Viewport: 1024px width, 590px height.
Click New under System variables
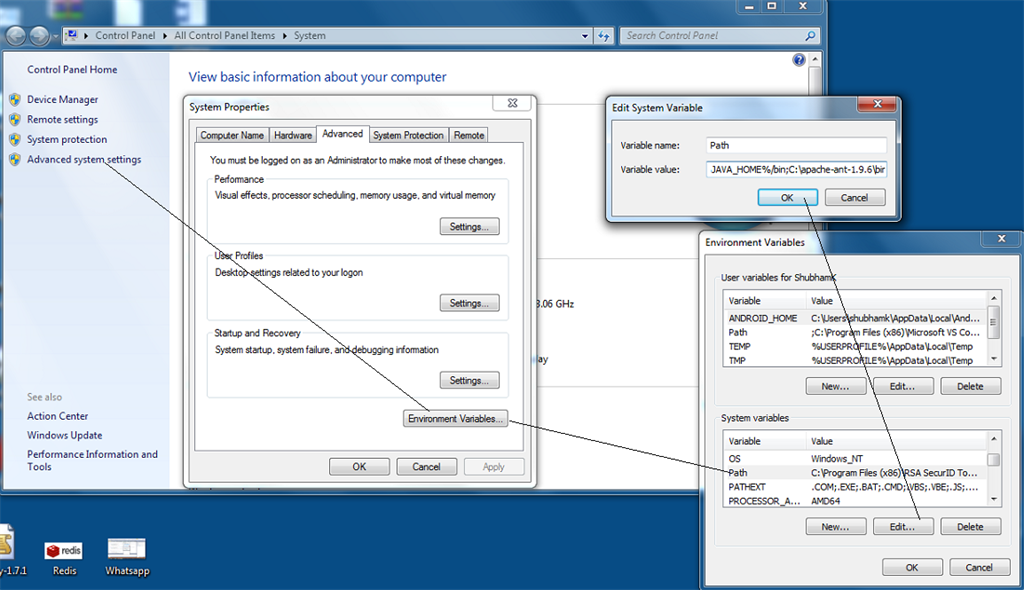click(835, 527)
